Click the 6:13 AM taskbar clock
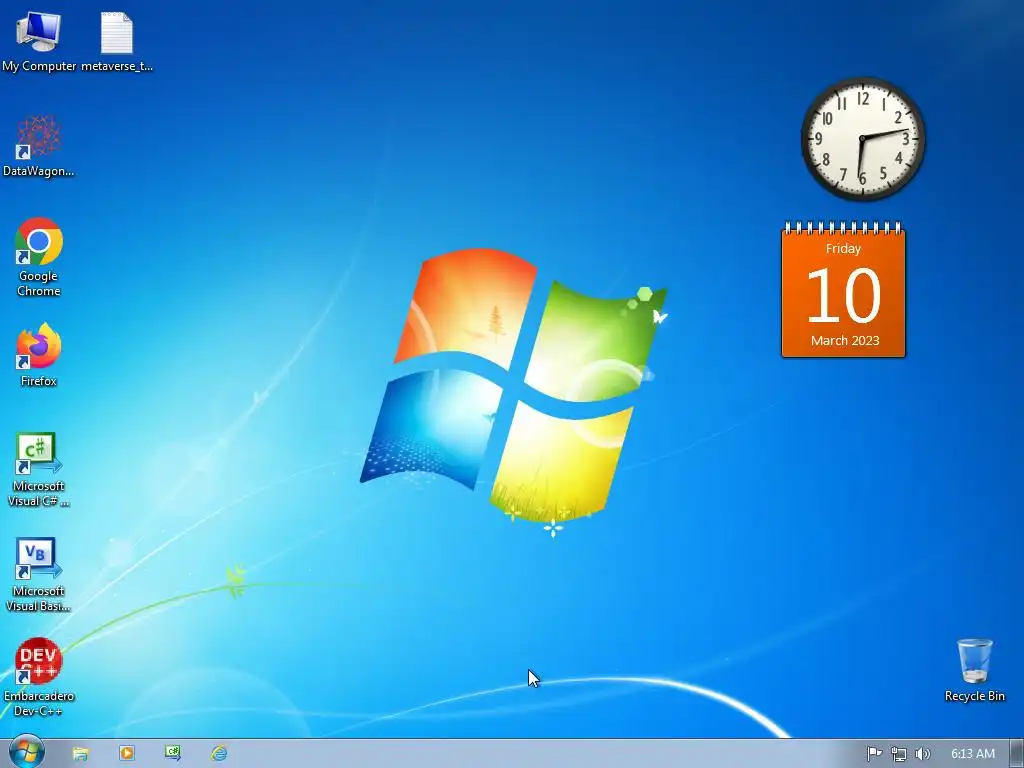Image resolution: width=1024 pixels, height=768 pixels. 972,754
